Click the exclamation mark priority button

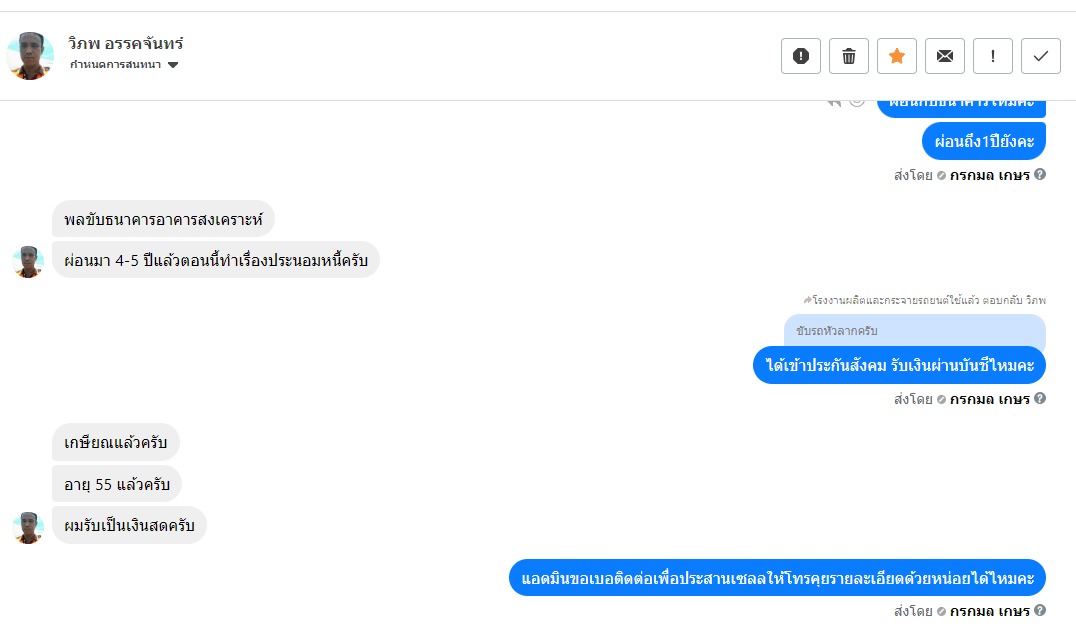point(993,56)
